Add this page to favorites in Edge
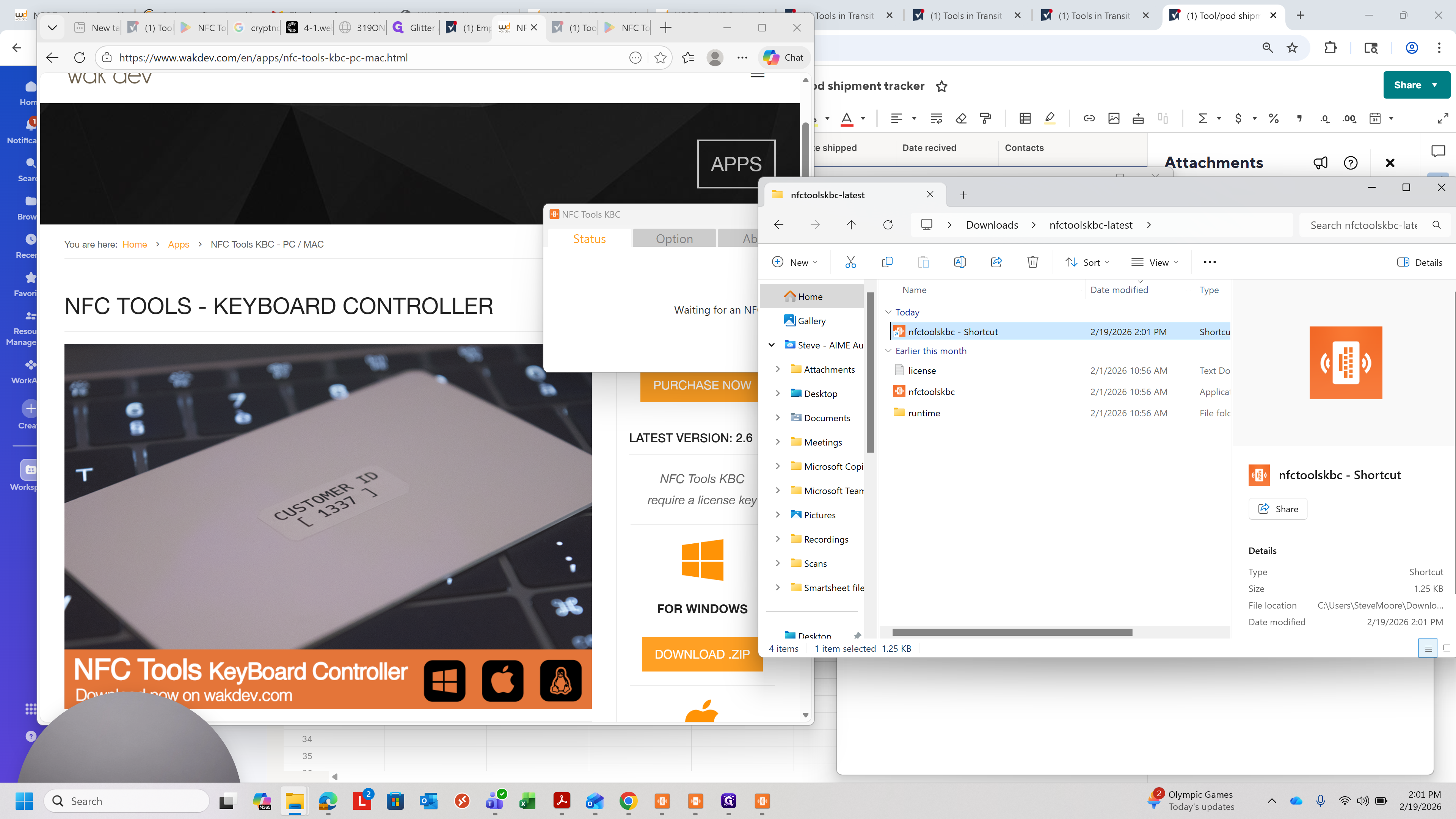This screenshot has width=1456, height=819. pos(660,58)
